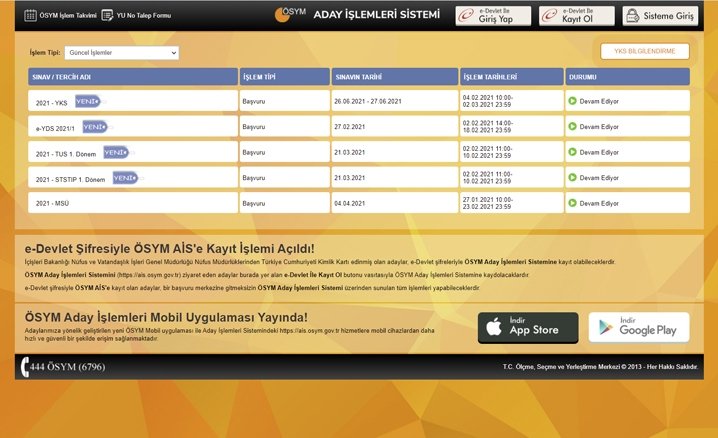Click ÖSYM Aday İşlemleri Mobil Uygulaması heading
This screenshot has height=438, width=718.
[x=166, y=317]
